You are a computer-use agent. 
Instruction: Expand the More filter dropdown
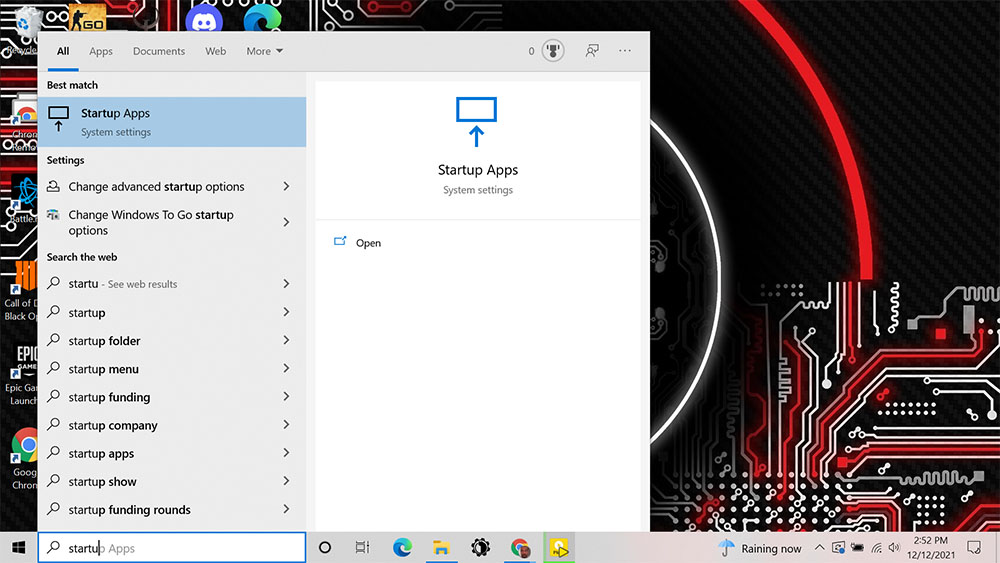[x=265, y=51]
